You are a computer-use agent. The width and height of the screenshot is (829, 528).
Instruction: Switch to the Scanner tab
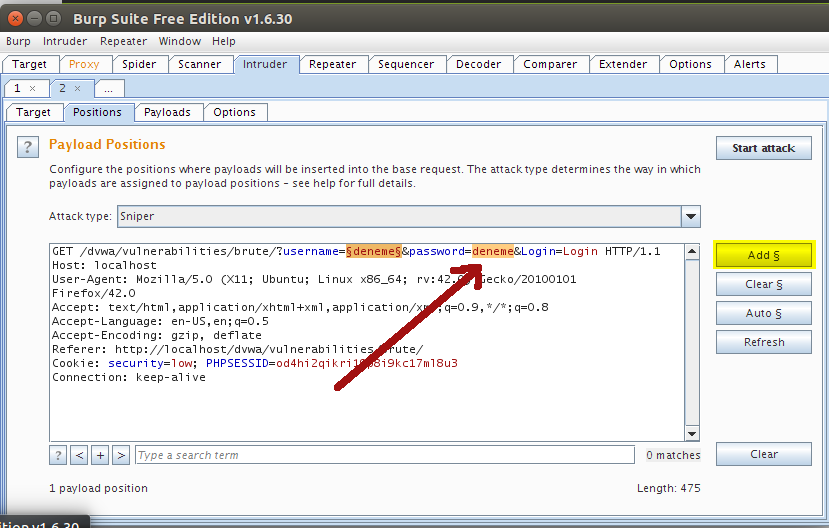(199, 64)
